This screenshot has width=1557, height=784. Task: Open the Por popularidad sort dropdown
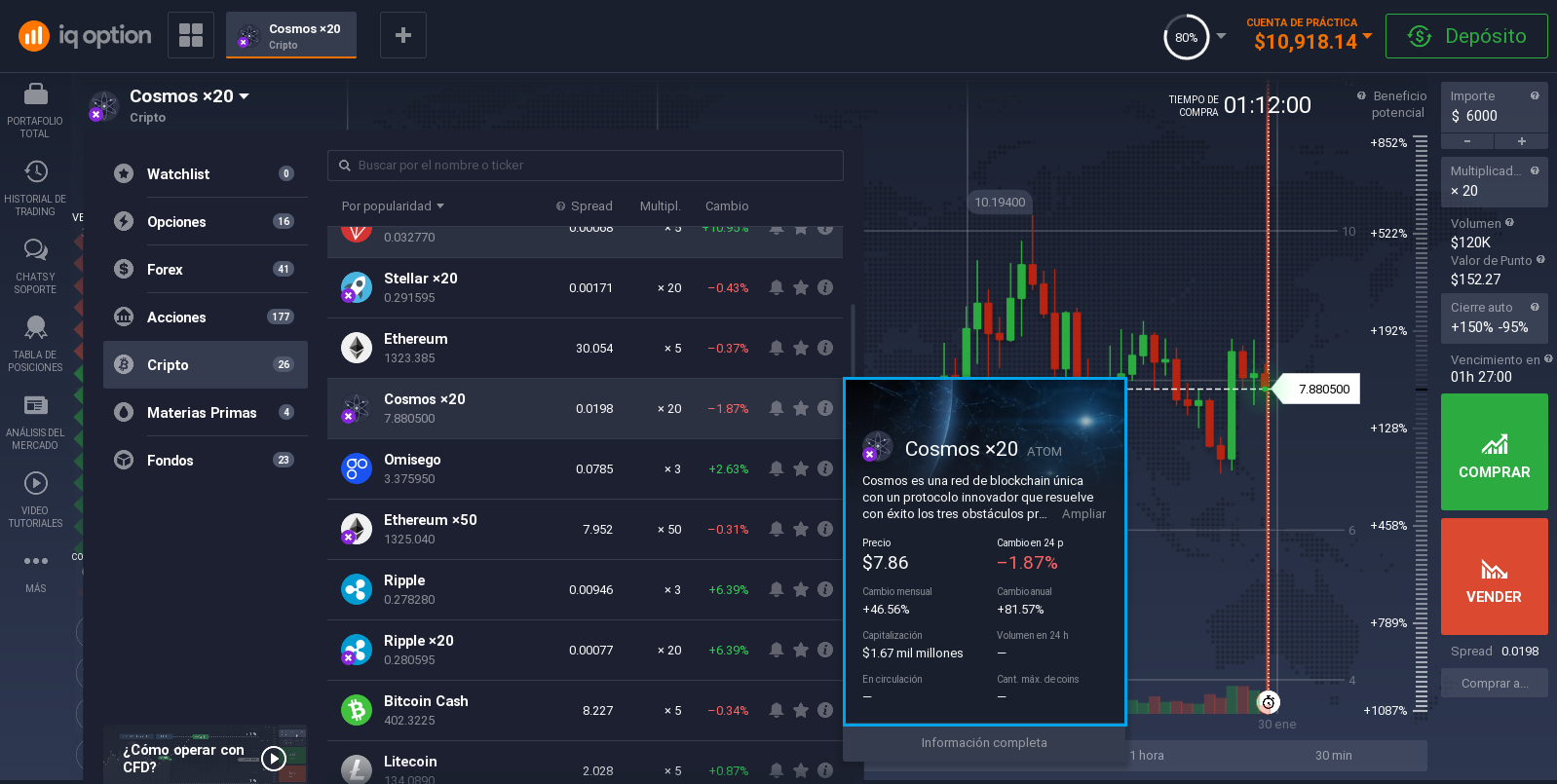point(393,205)
